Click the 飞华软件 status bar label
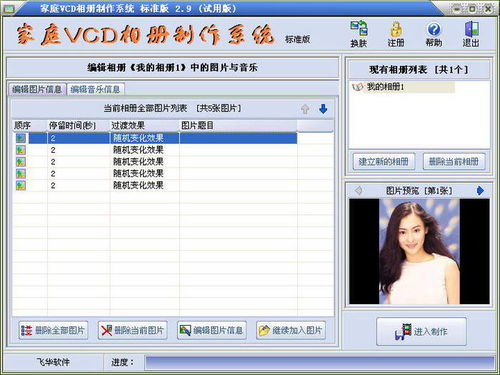 point(53,362)
